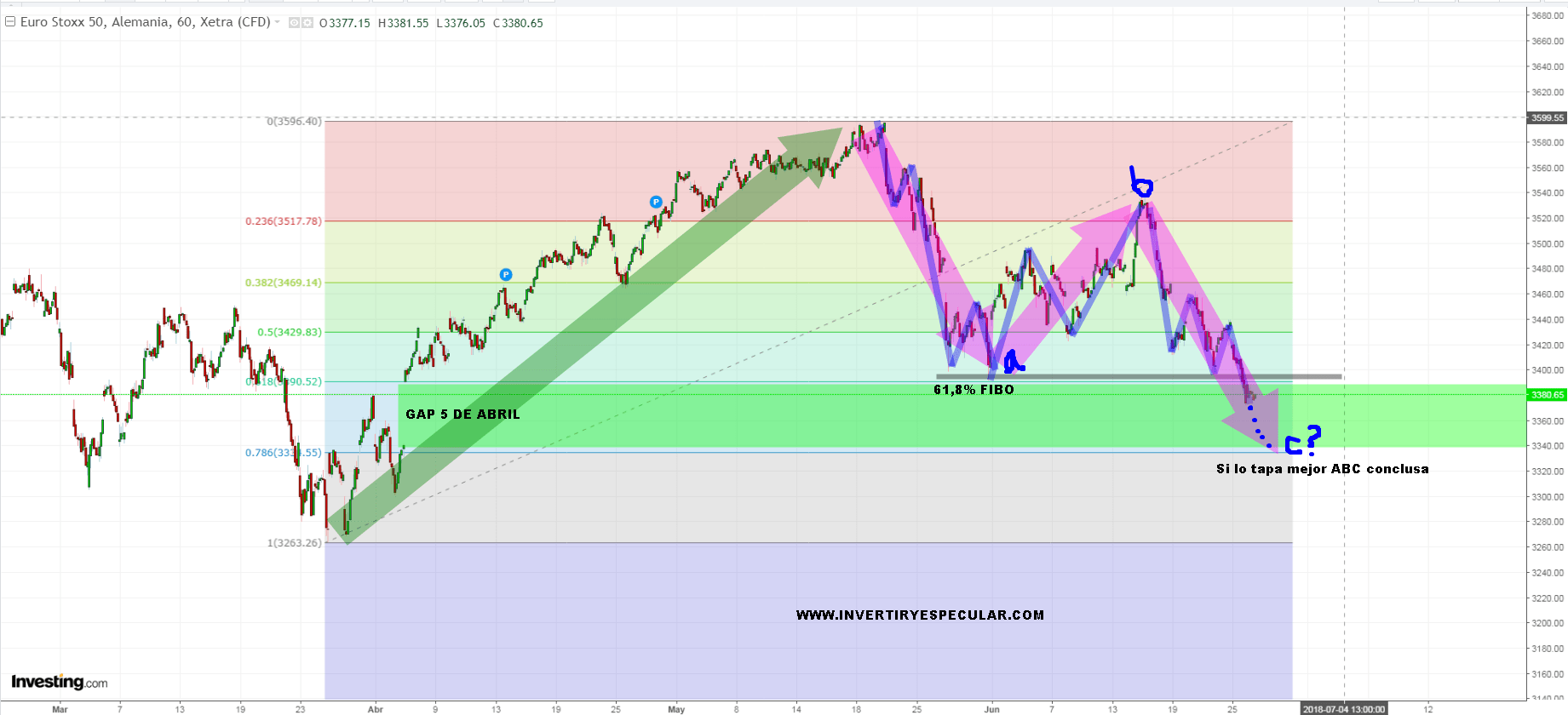This screenshot has height=715, width=1568.
Task: Select the green 3380.65 current price label
Action: pos(1547,395)
